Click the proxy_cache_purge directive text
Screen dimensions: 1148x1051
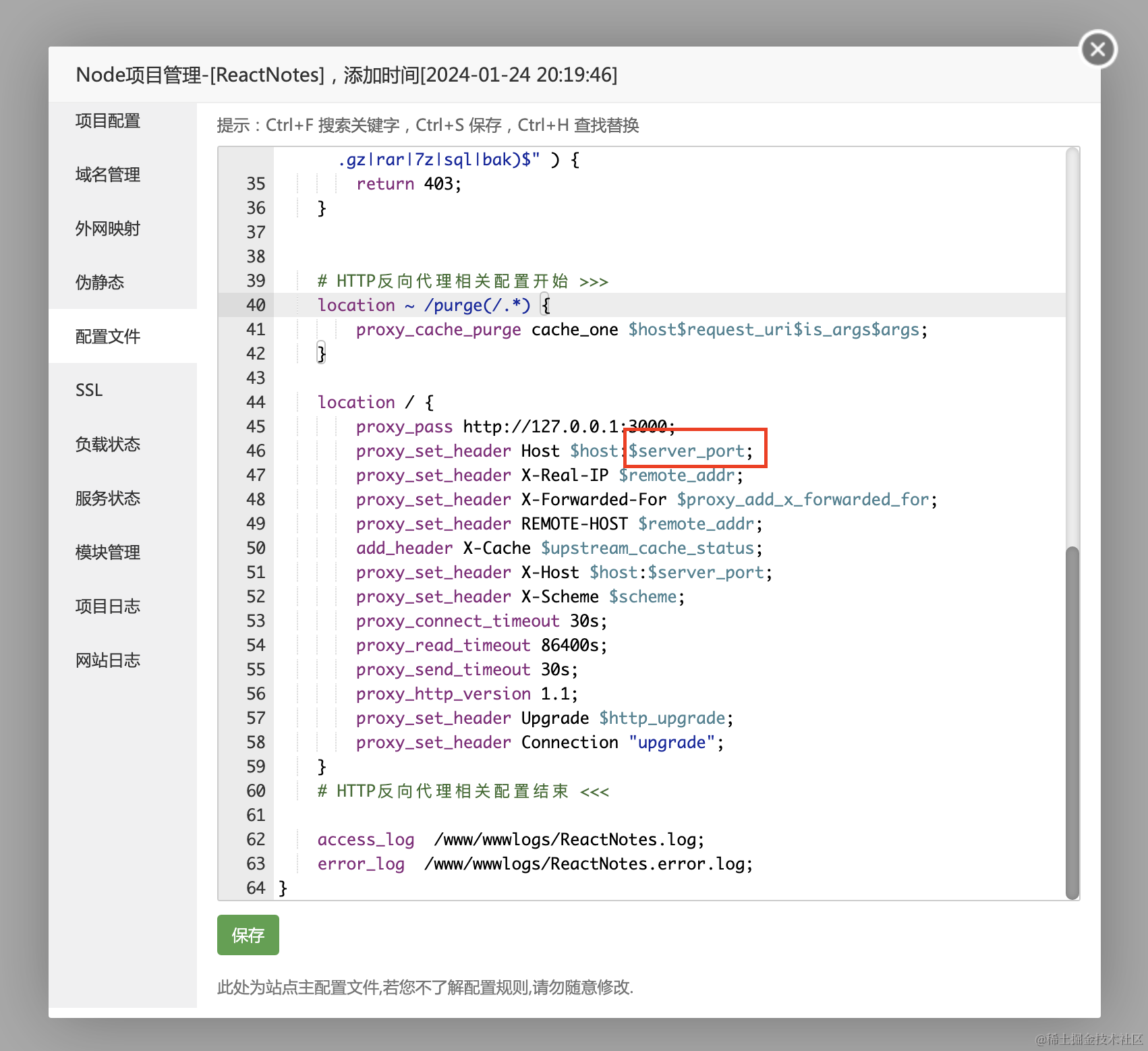coord(438,330)
